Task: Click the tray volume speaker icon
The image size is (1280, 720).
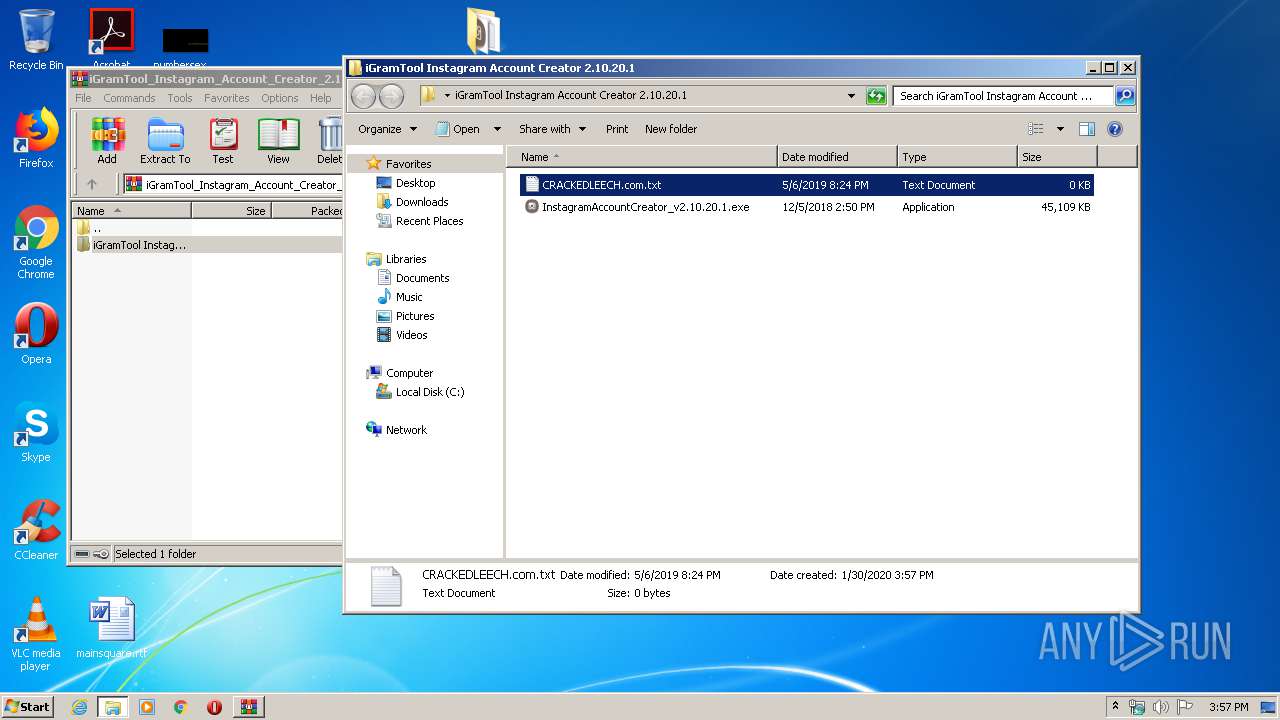Action: coord(1161,707)
